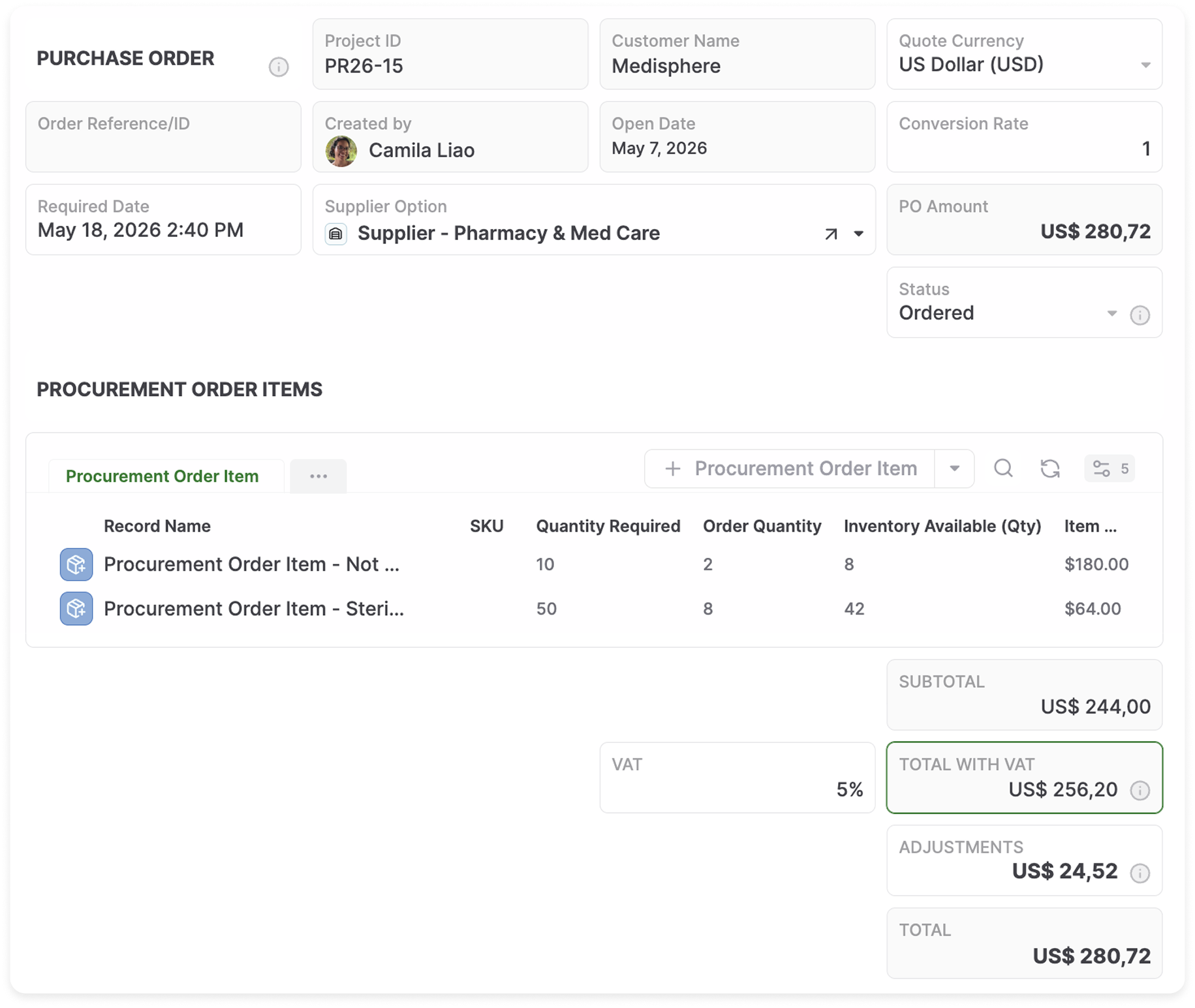Click the info icon next to Status
The height and width of the screenshot is (1008, 1195).
tap(1140, 315)
